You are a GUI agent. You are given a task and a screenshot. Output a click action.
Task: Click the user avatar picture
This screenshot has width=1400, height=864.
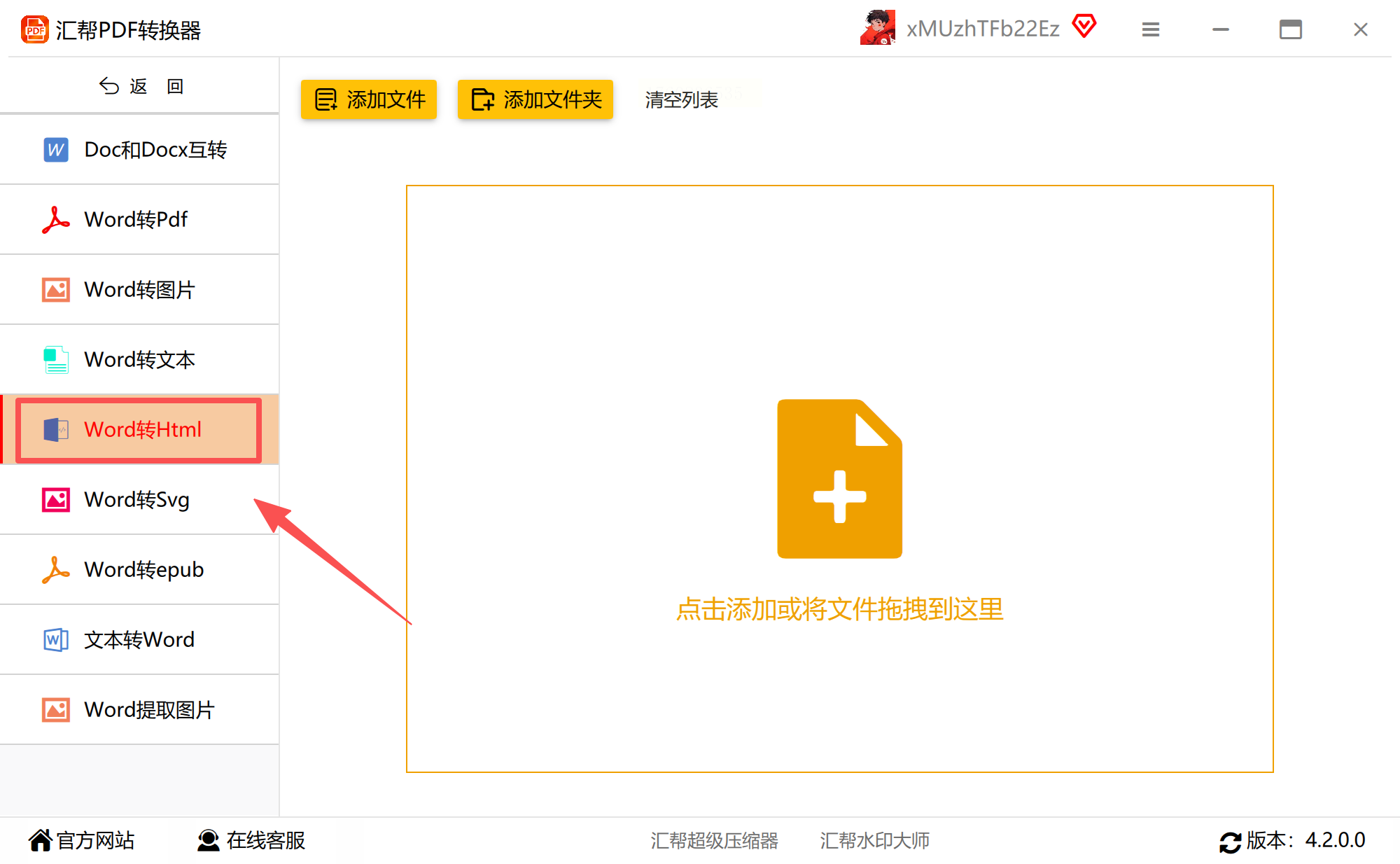click(878, 28)
